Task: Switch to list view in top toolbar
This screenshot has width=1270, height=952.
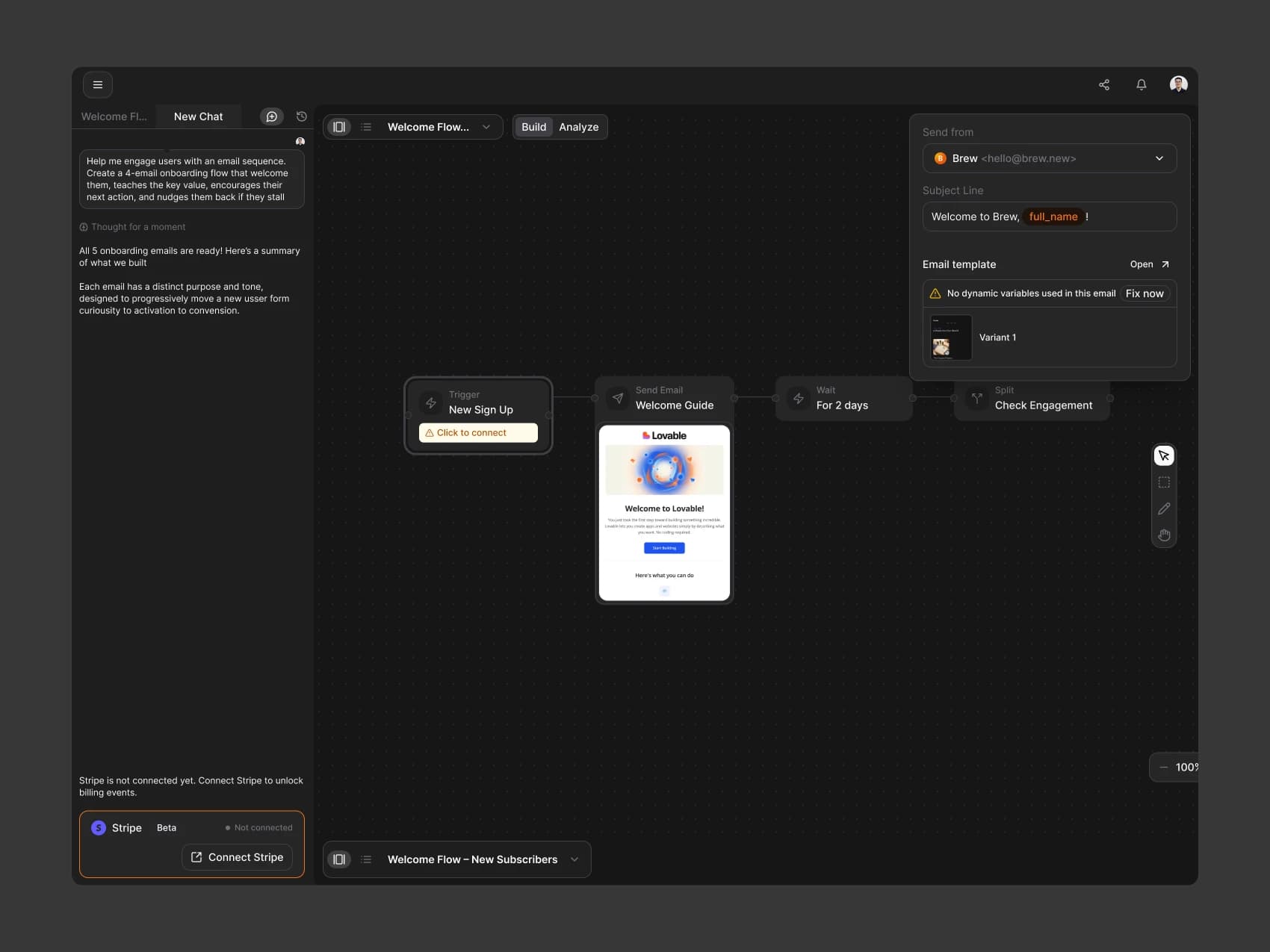Action: click(366, 127)
